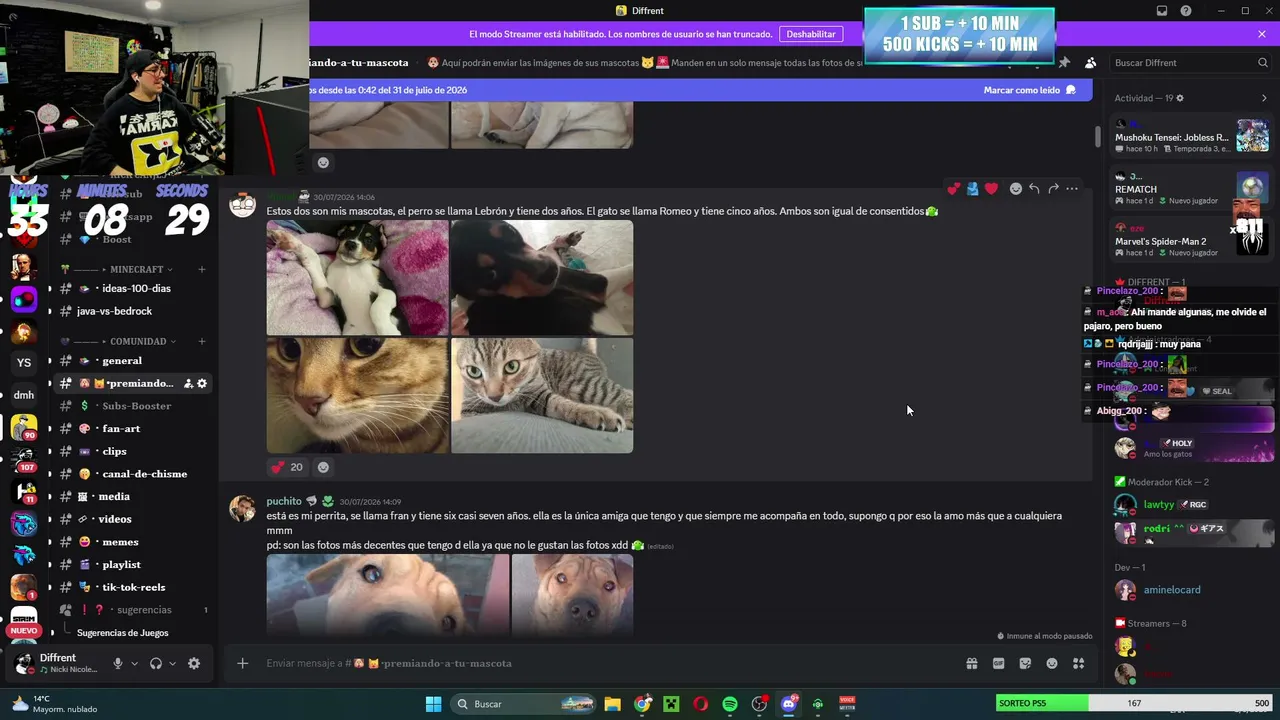Expand microphone input options arrow
This screenshot has width=1280, height=720.
133,663
